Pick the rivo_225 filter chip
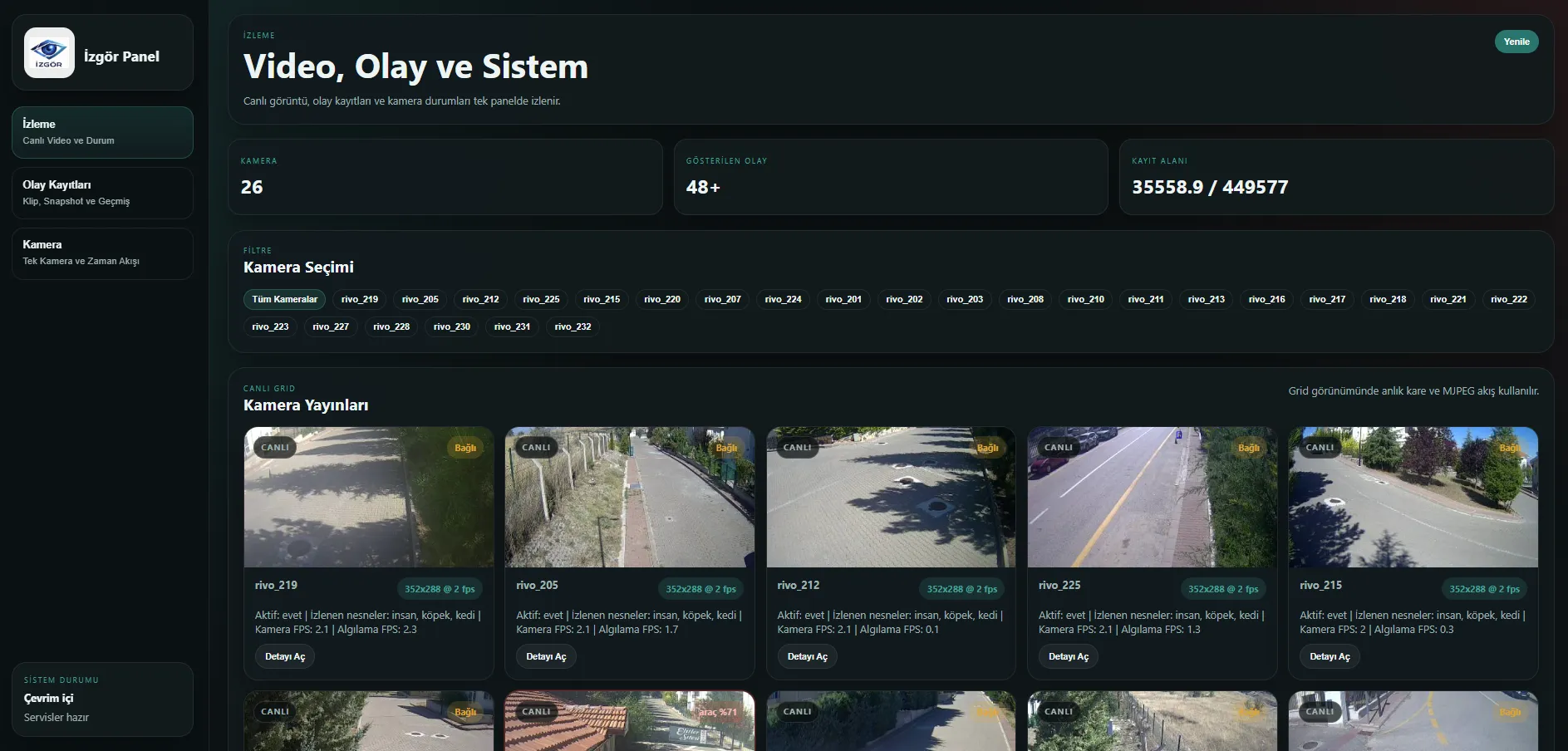 tap(542, 299)
